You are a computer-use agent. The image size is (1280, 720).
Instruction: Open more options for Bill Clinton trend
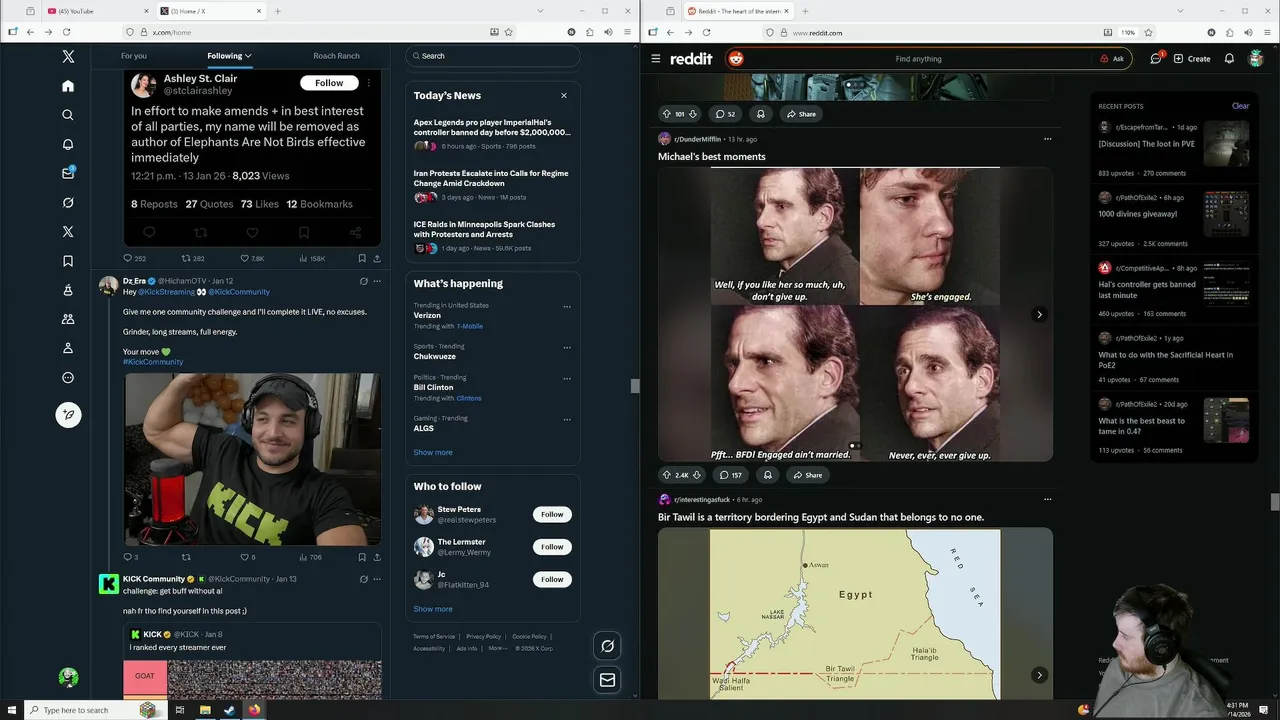tap(567, 378)
